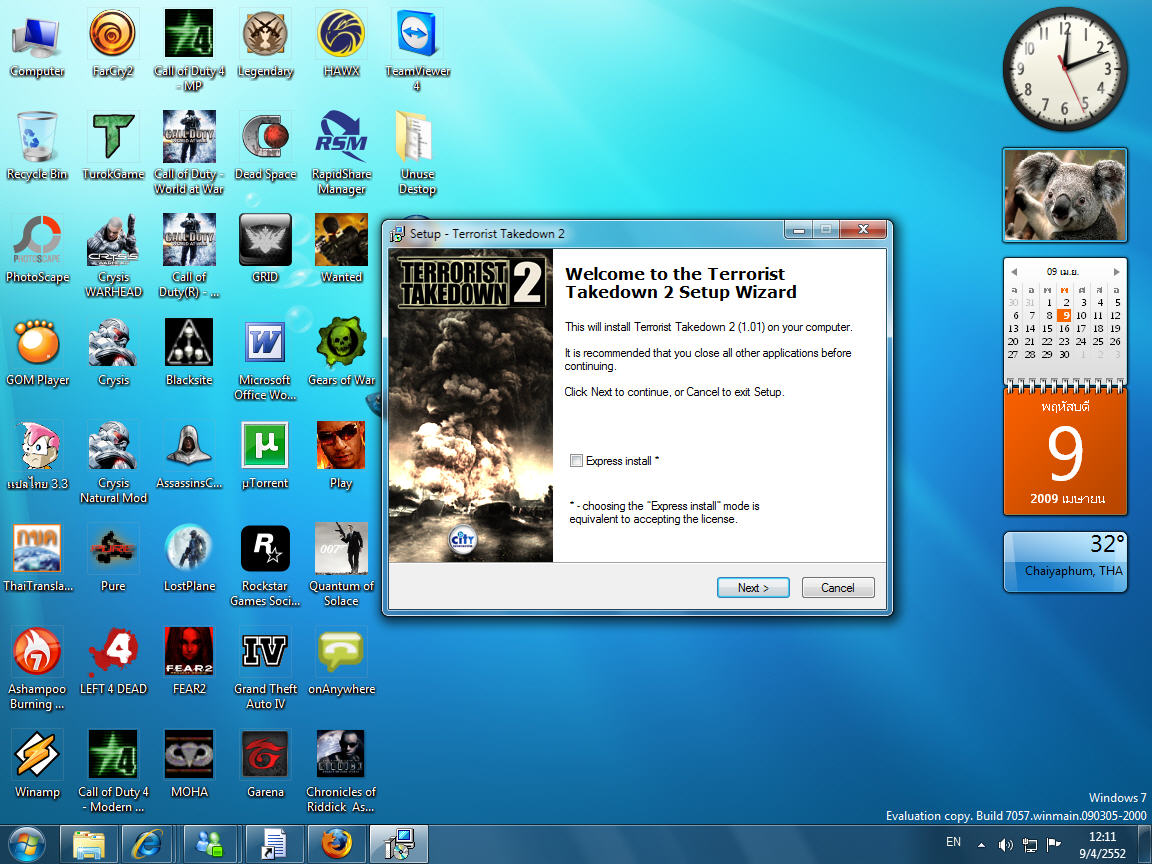Select the TeamViewer 4 icon
This screenshot has width=1152, height=864.
pyautogui.click(x=417, y=50)
